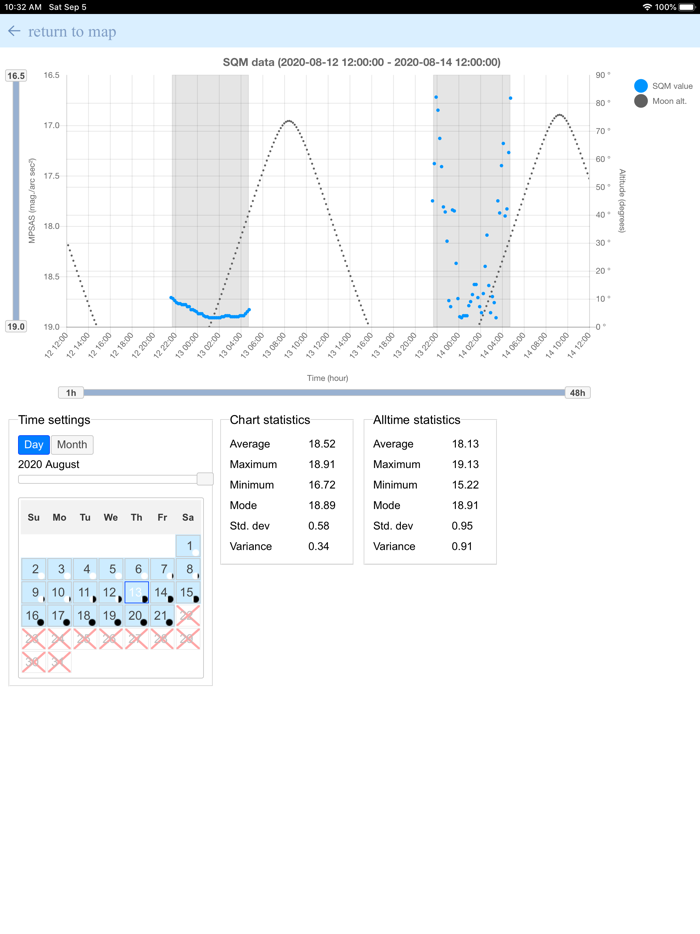This screenshot has width=700, height=934.
Task: Select August 3 in the calendar
Action: click(x=60, y=569)
